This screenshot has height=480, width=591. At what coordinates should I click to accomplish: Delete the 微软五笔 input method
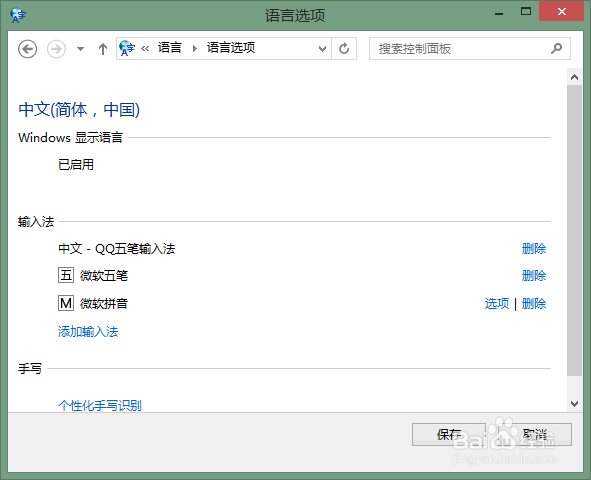tap(534, 276)
